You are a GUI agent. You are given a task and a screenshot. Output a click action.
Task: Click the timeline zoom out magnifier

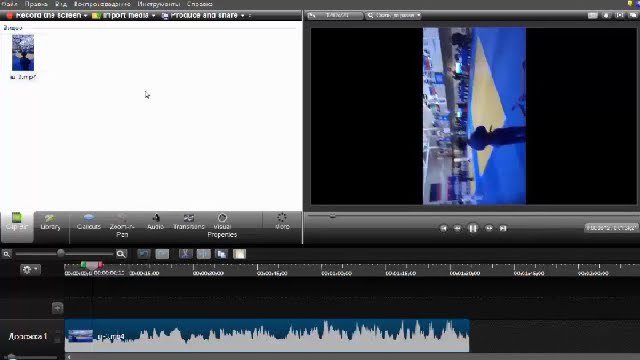click(x=7, y=254)
